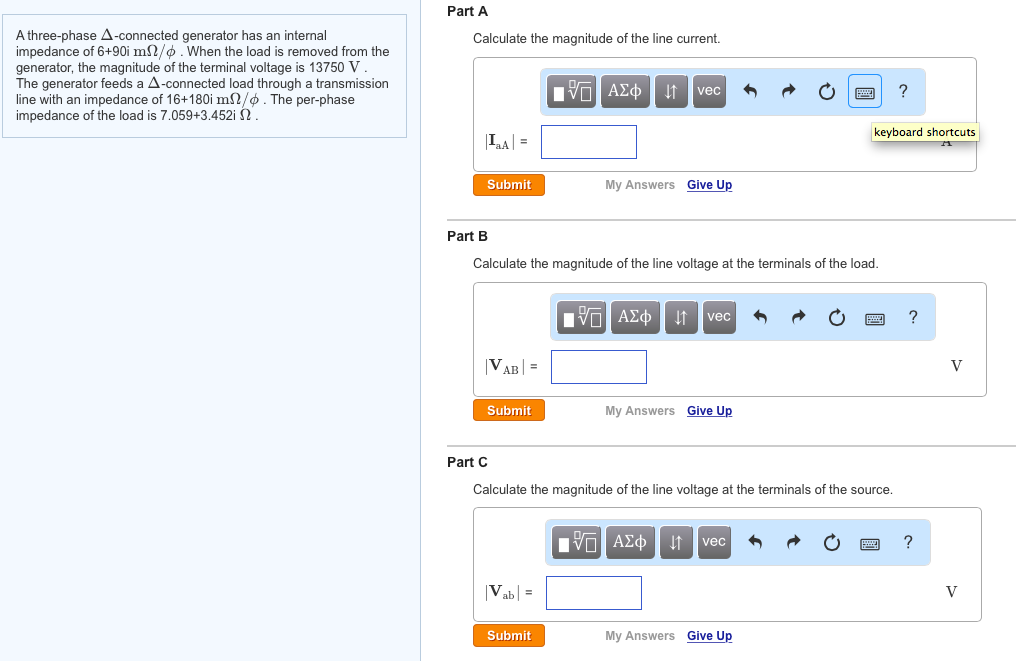The image size is (1016, 661).
Task: Open the ΑΣφ symbols in Part B toolbar
Action: [634, 316]
